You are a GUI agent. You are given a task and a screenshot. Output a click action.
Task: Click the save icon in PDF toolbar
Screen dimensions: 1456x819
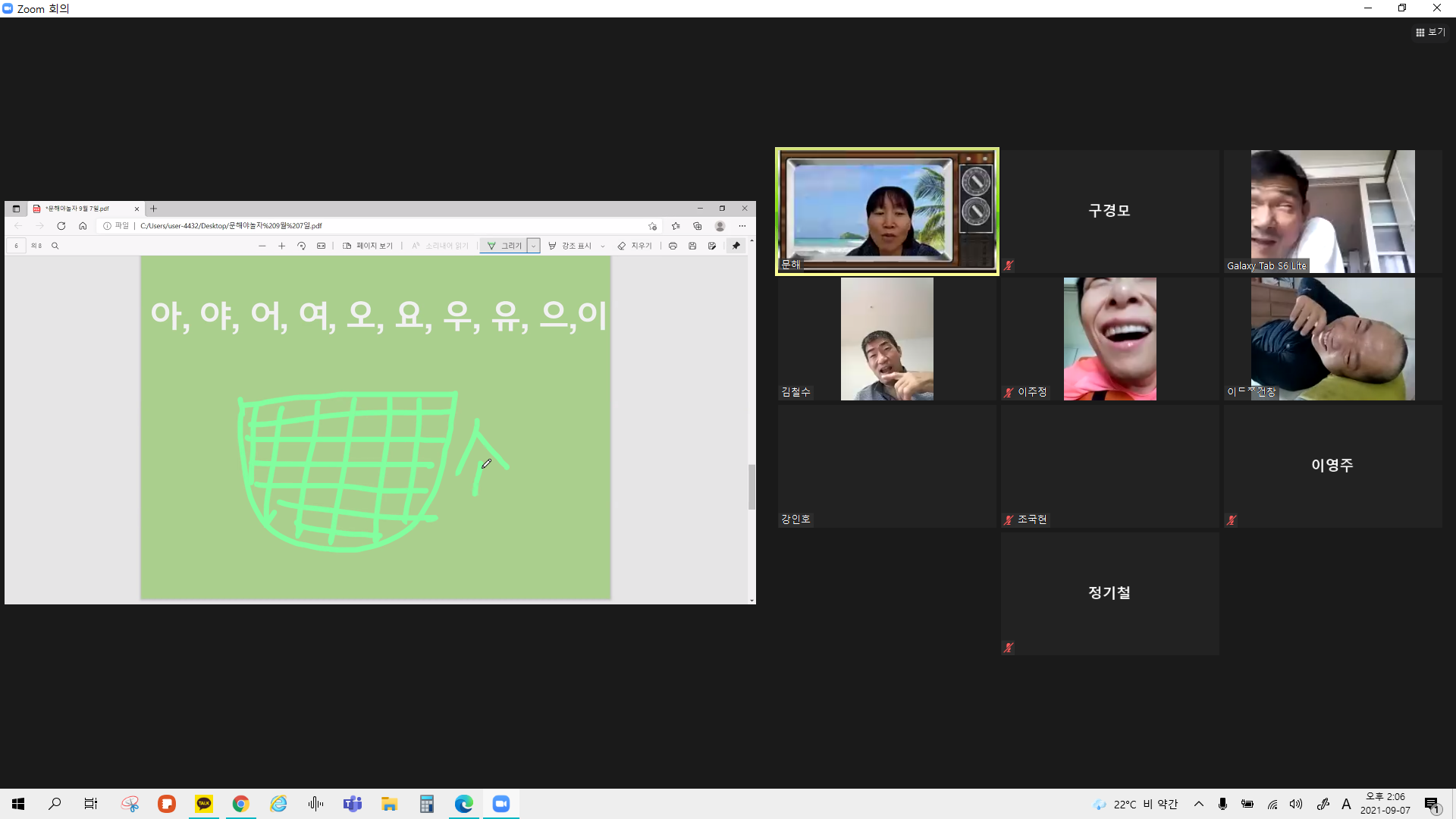point(692,246)
